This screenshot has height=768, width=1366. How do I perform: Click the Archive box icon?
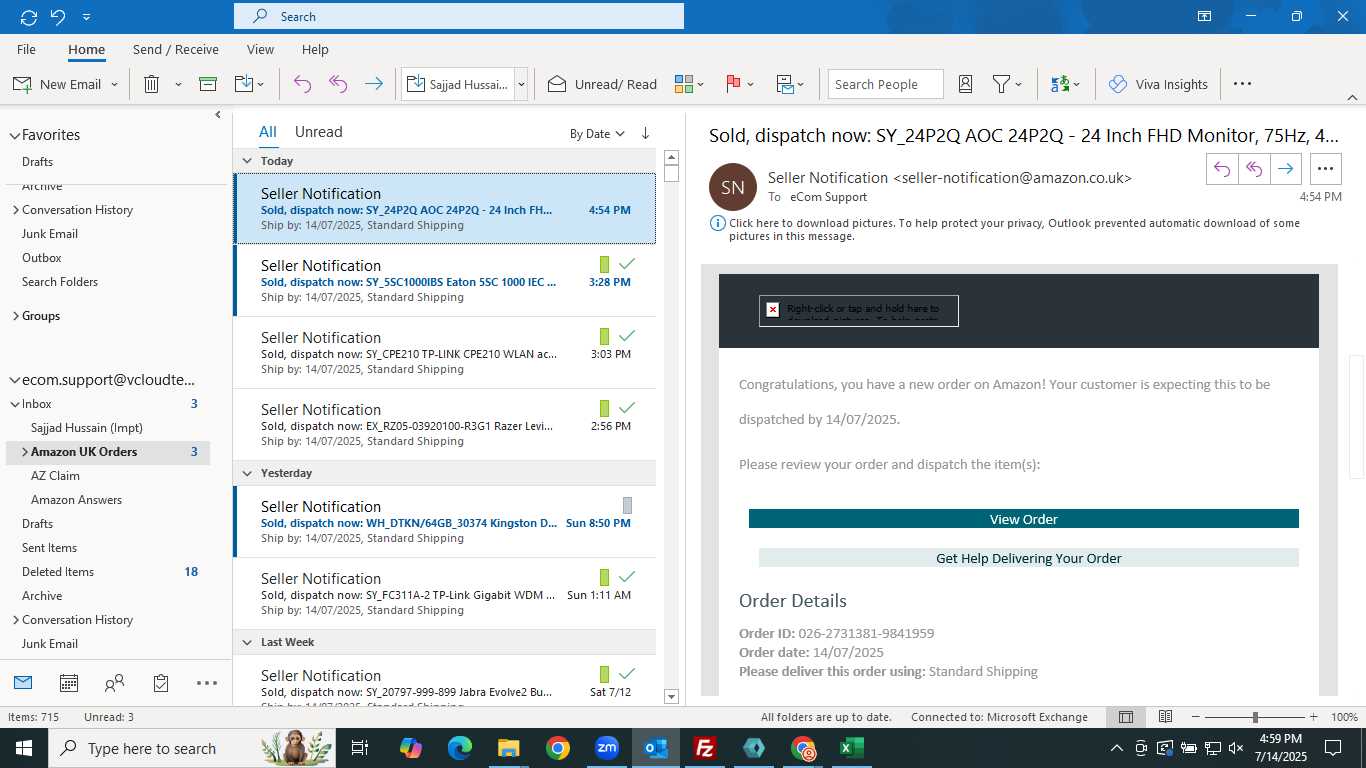point(208,84)
